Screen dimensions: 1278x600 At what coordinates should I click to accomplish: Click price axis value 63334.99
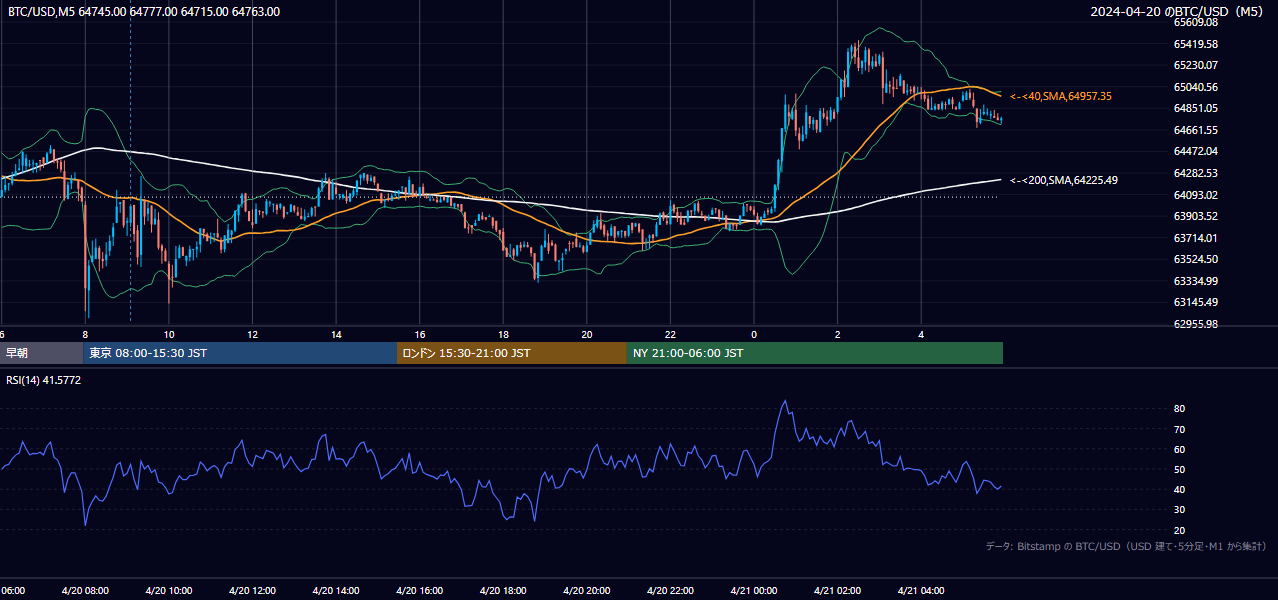[x=1195, y=281]
